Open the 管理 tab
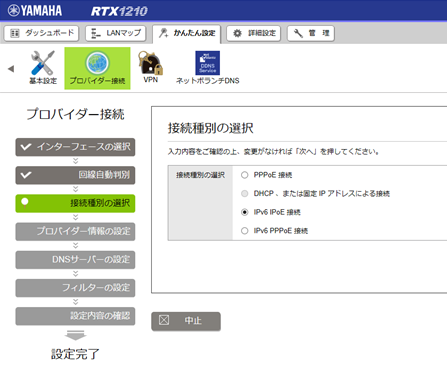 [x=311, y=33]
